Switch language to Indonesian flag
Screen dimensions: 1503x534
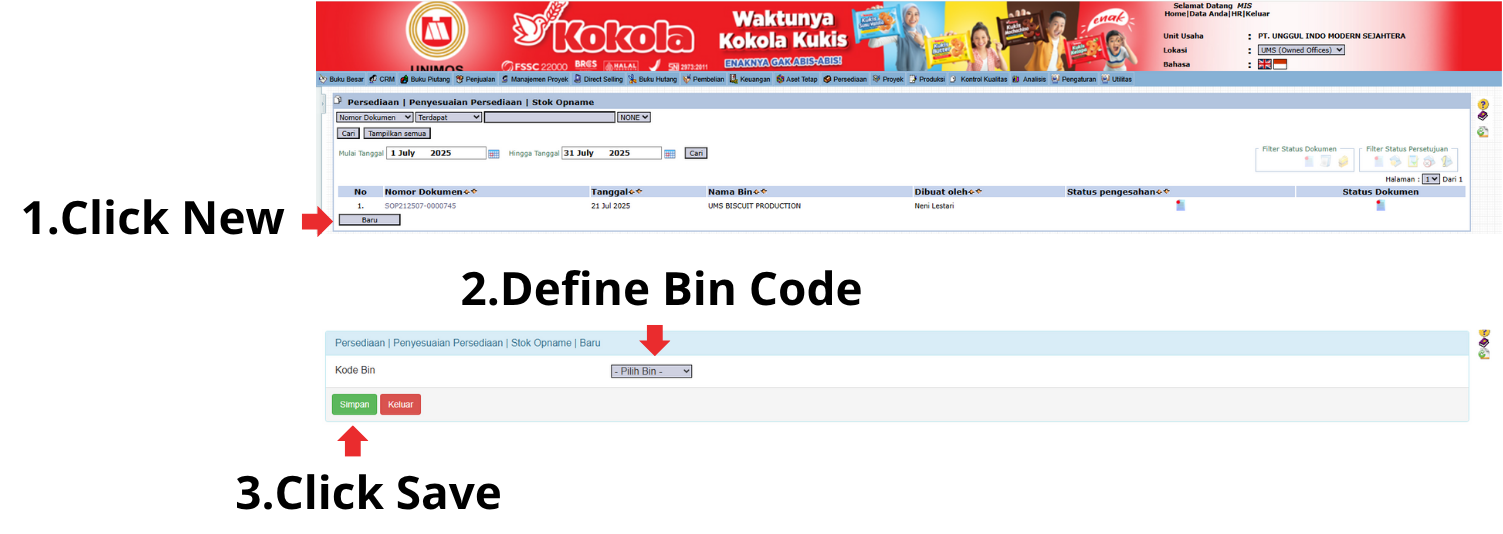pyautogui.click(x=1279, y=64)
